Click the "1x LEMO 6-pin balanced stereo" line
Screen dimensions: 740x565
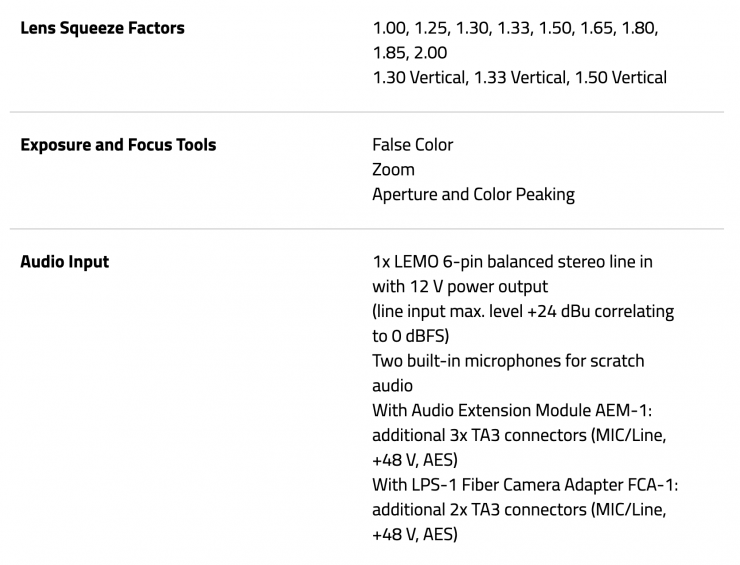tap(512, 262)
